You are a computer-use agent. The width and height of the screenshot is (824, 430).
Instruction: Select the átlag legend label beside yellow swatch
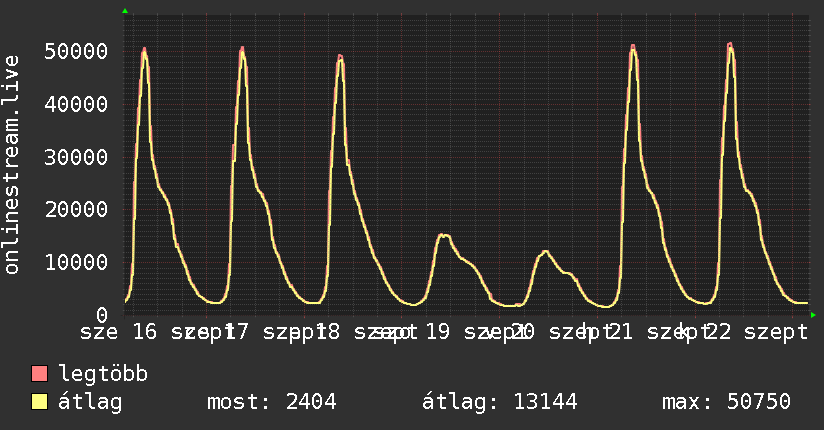(90, 402)
